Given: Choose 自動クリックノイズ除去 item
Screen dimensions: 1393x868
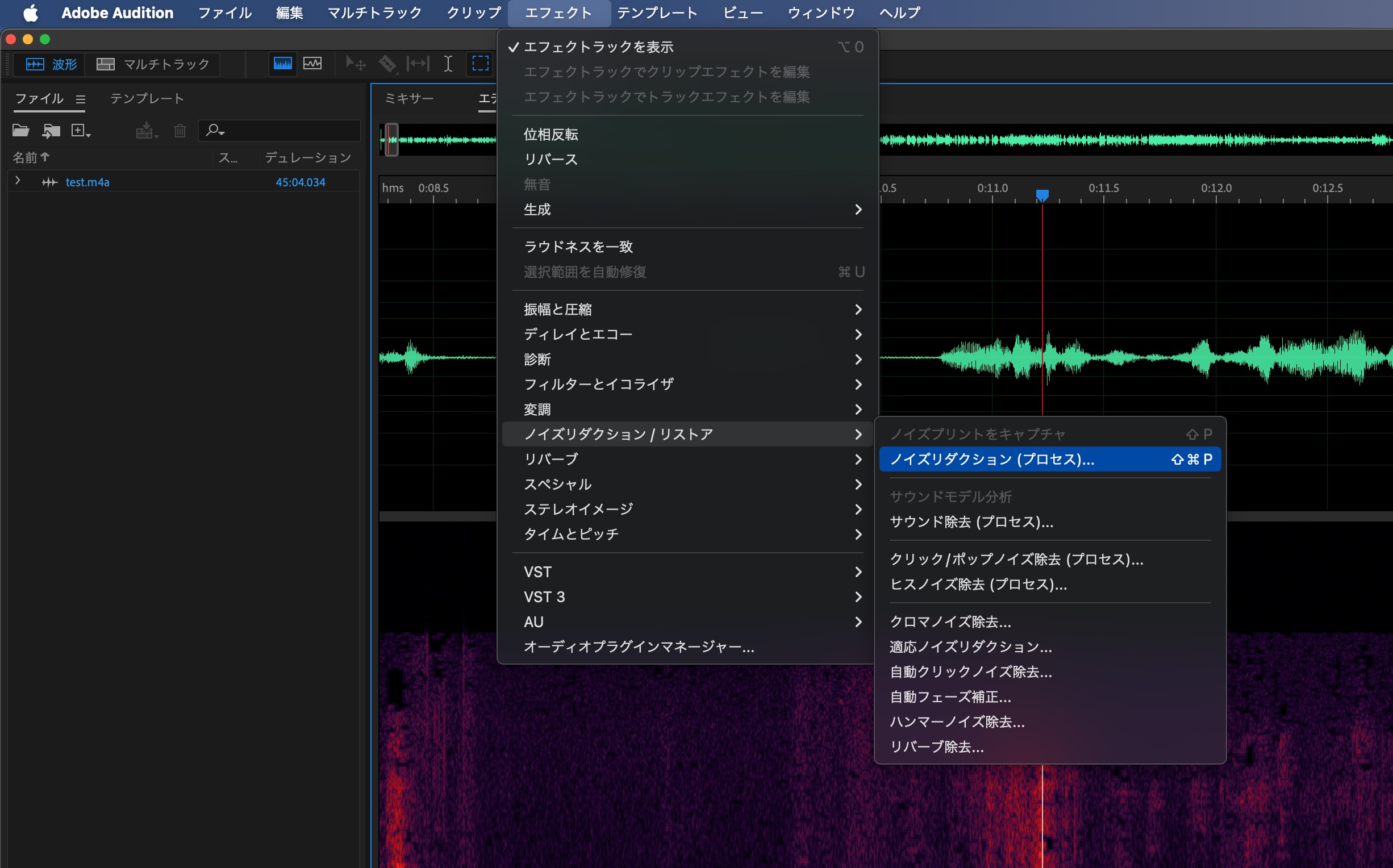Looking at the screenshot, I should (1050, 671).
